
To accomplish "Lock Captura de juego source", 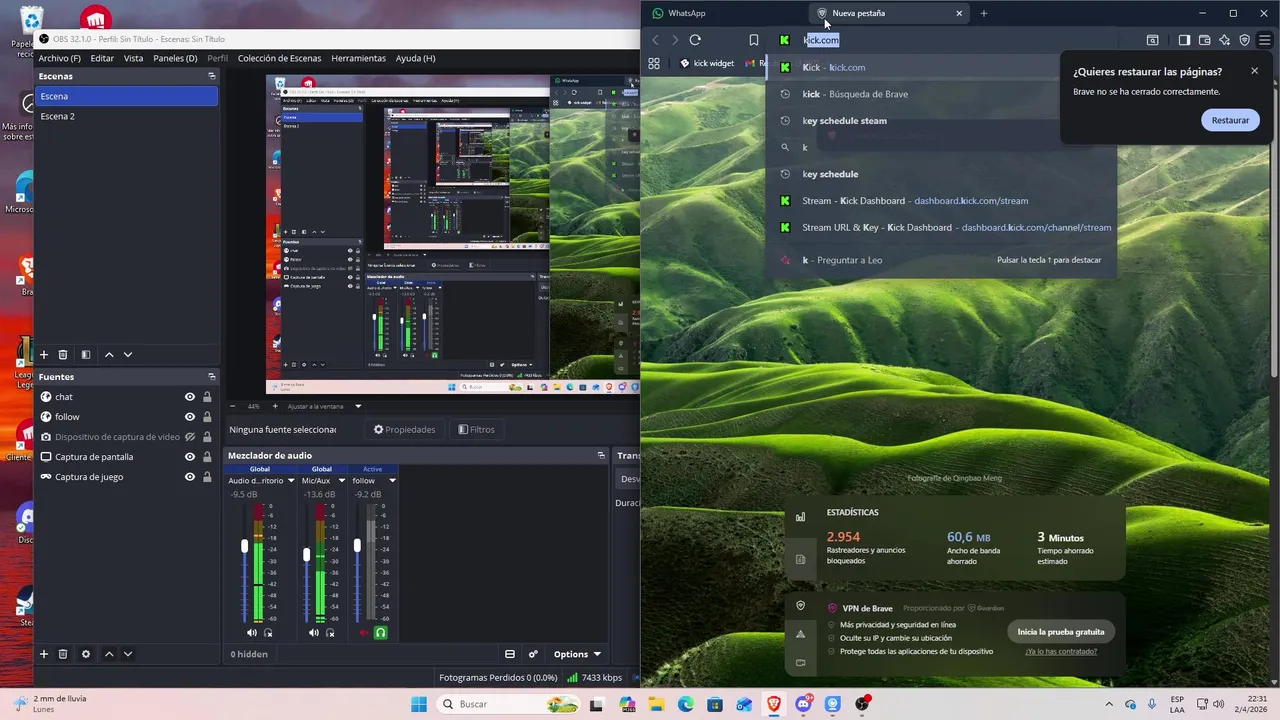I will pos(207,477).
